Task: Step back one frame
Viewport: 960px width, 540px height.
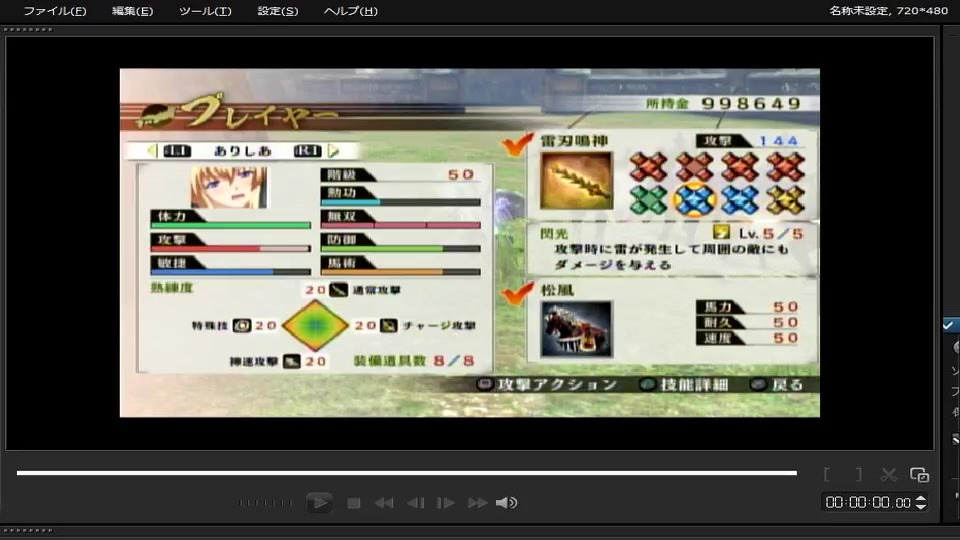Action: click(416, 503)
